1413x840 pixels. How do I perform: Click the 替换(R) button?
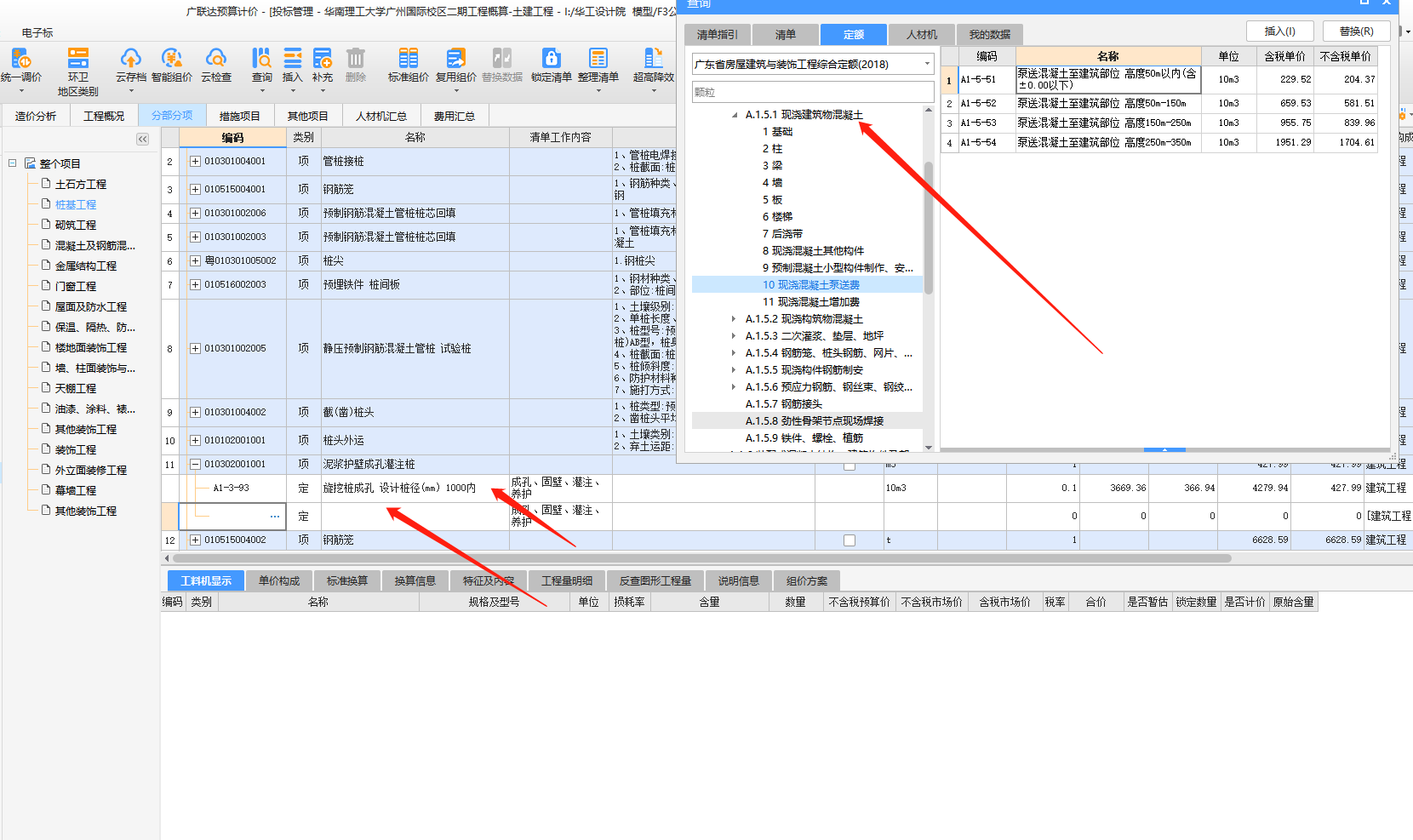click(1356, 31)
